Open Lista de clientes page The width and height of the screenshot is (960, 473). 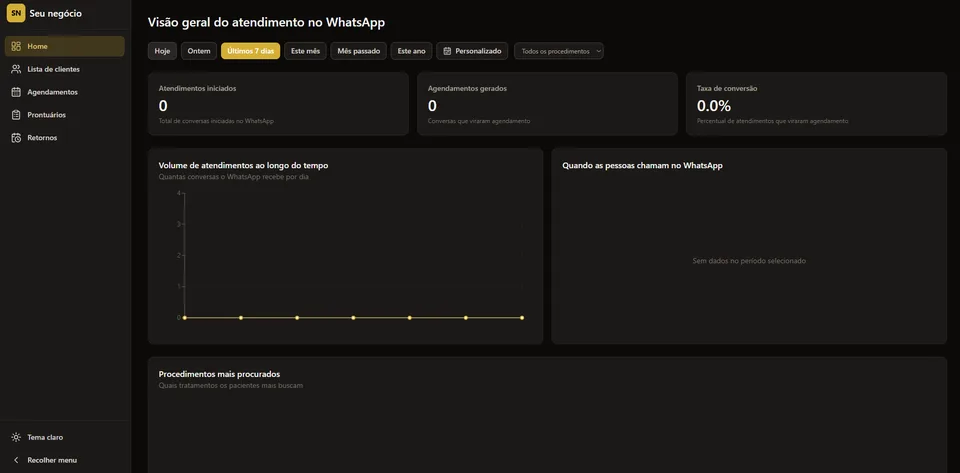pyautogui.click(x=64, y=69)
